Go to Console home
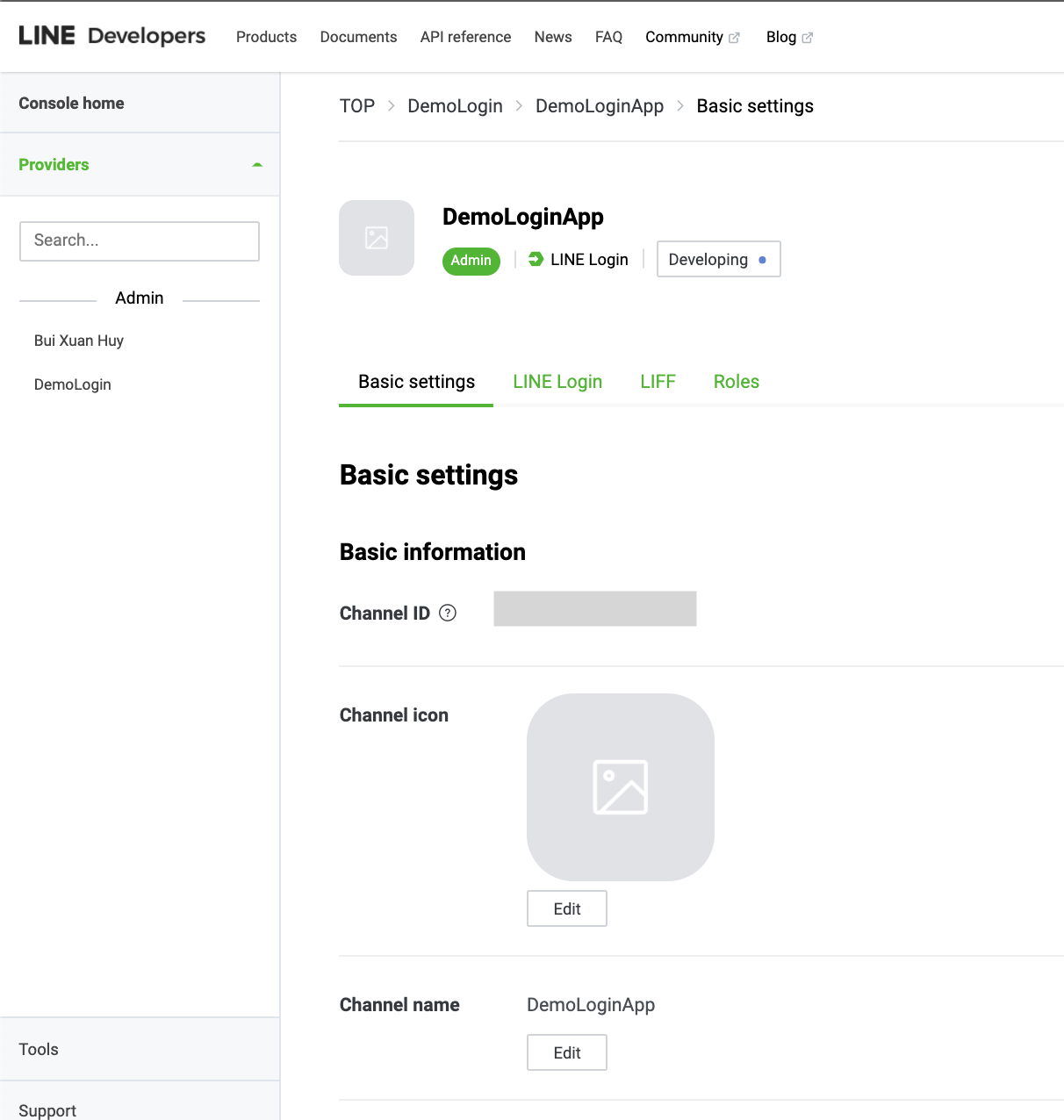1064x1120 pixels. coord(72,104)
